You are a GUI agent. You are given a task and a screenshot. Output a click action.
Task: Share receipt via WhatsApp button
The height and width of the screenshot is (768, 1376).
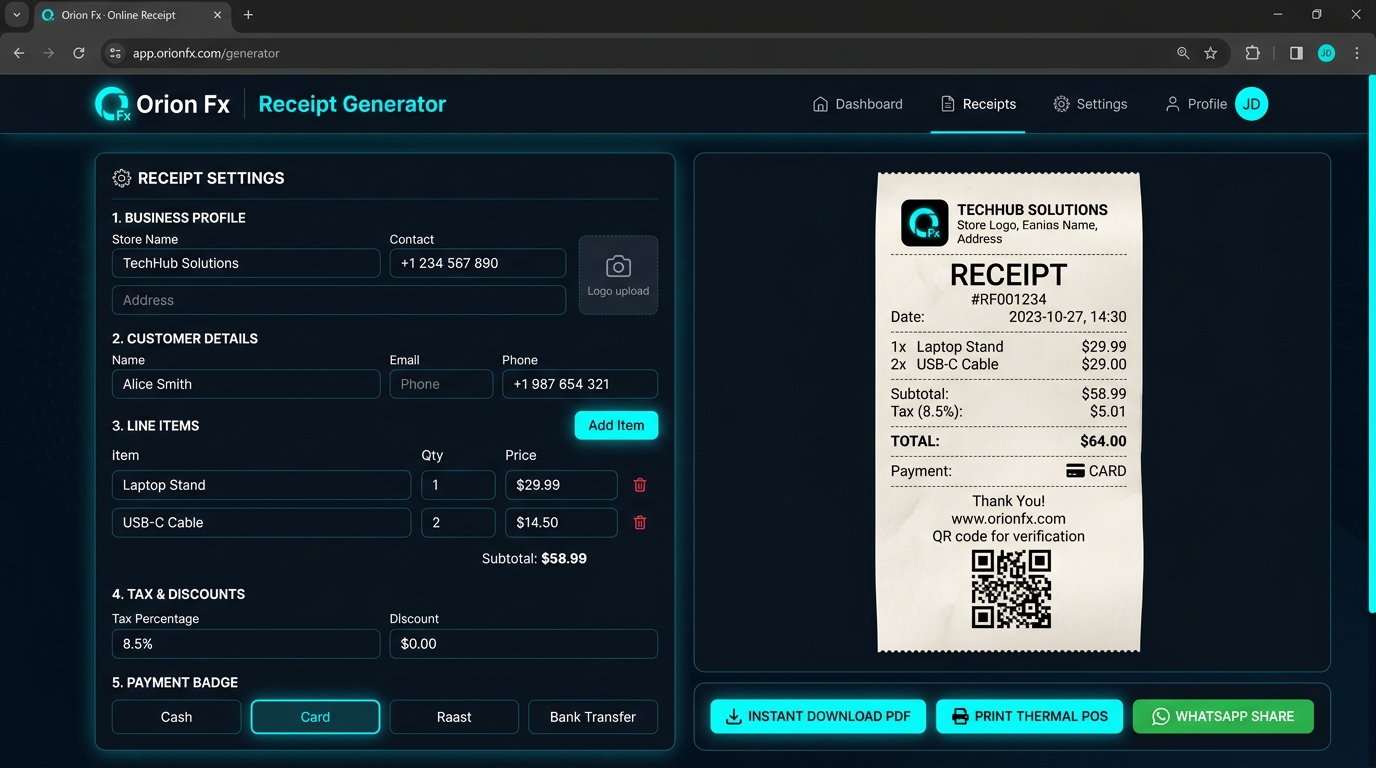tap(1223, 716)
